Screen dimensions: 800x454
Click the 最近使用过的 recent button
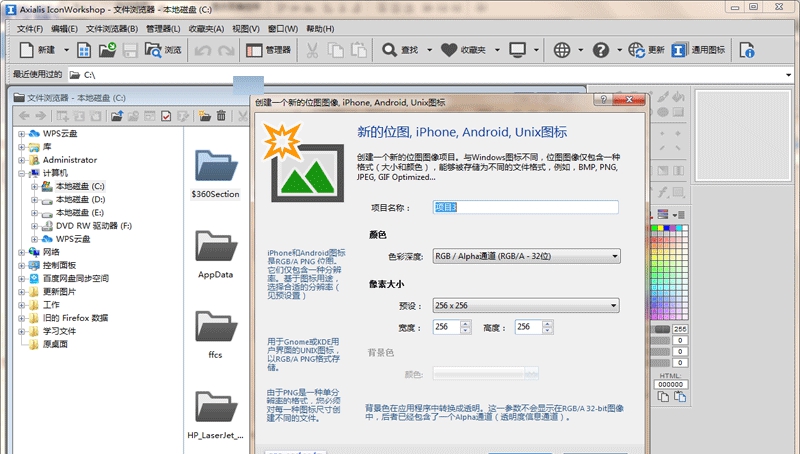[x=37, y=74]
